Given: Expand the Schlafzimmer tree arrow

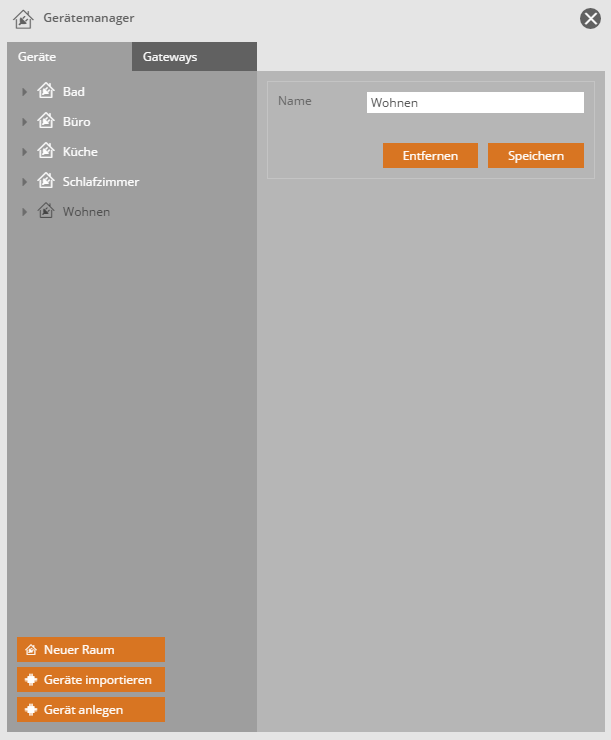Looking at the screenshot, I should click(x=25, y=182).
